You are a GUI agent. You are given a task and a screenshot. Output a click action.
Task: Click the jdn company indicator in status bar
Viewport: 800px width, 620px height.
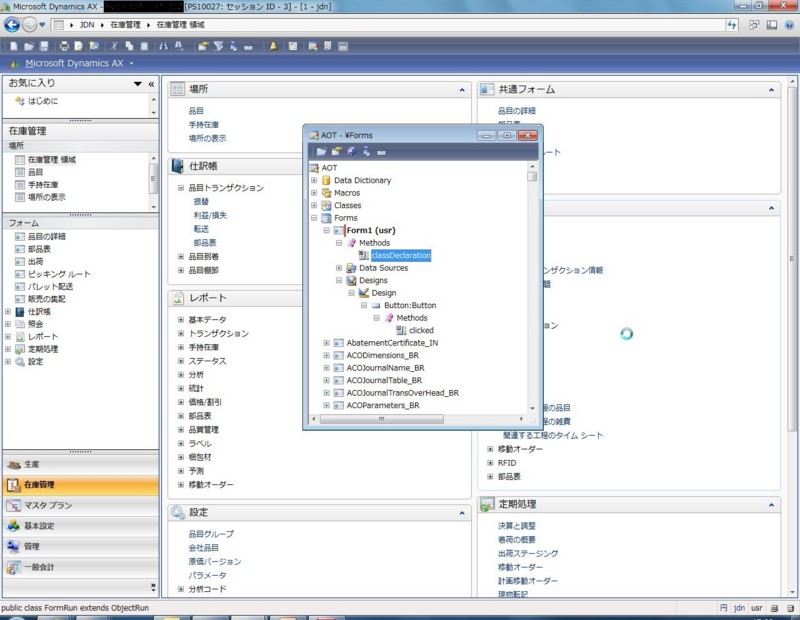[x=739, y=608]
